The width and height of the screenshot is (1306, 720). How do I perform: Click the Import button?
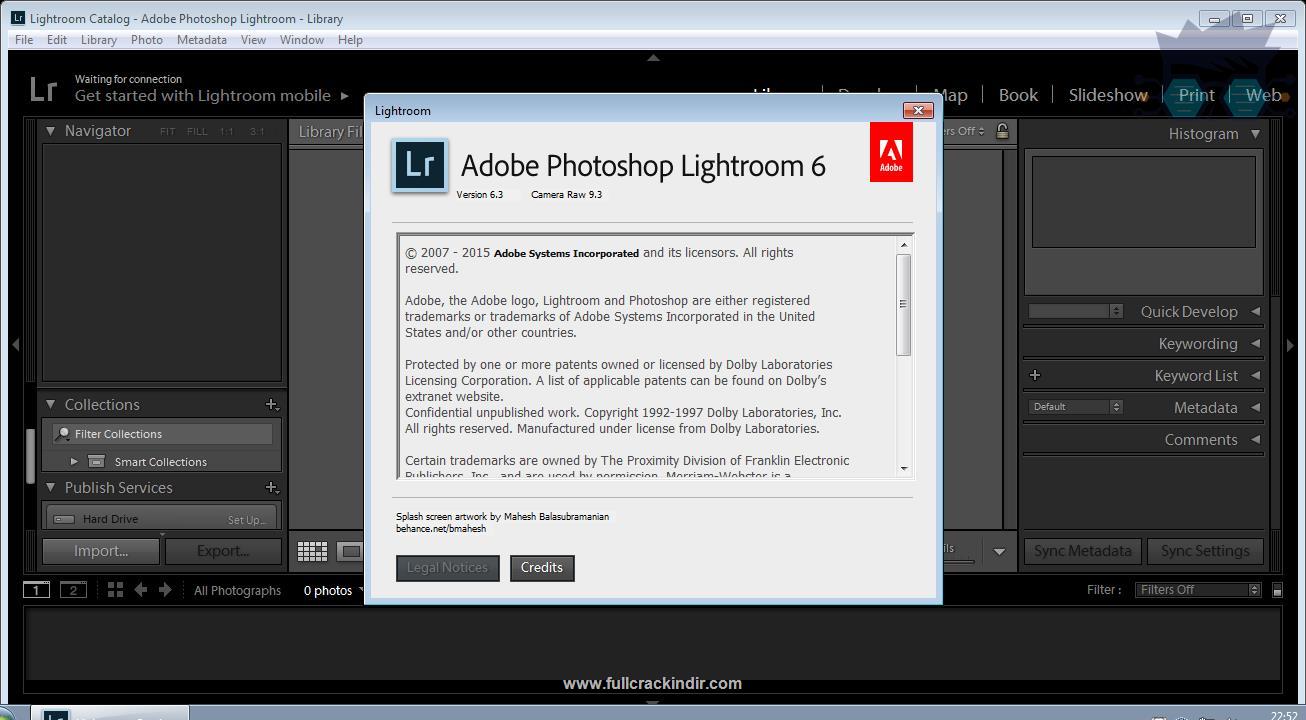tap(101, 551)
